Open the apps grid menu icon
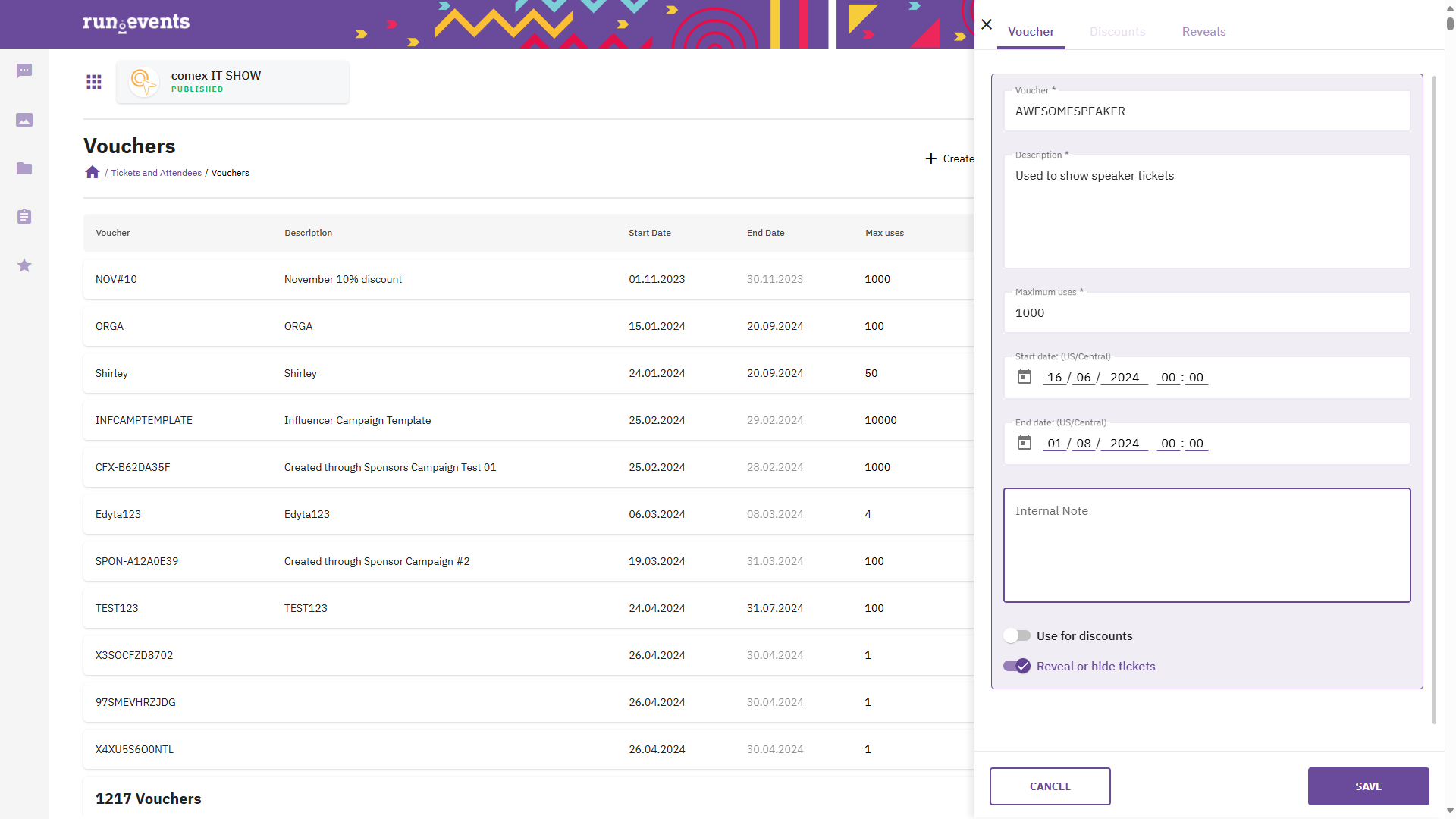Viewport: 1456px width, 819px height. (x=94, y=82)
